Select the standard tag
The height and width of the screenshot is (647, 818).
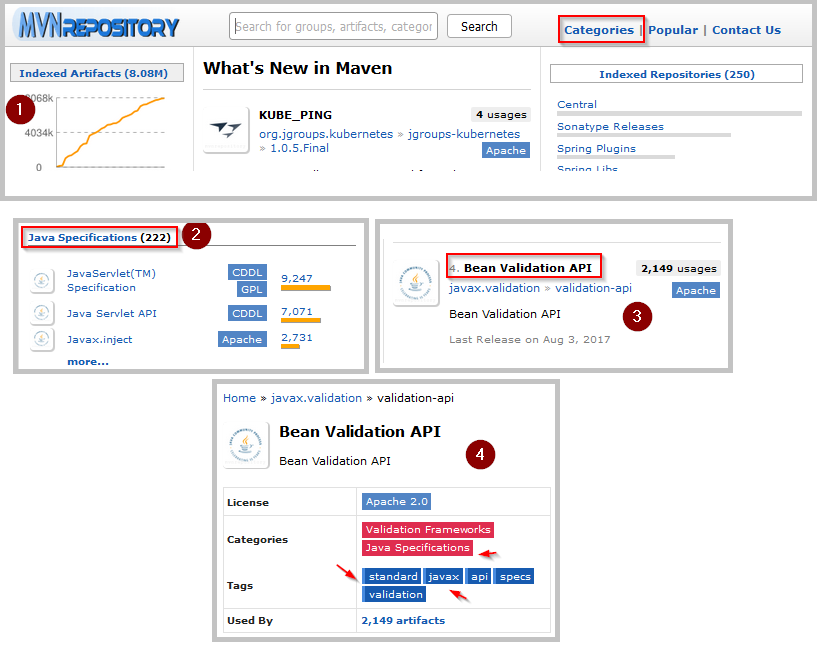click(x=392, y=577)
